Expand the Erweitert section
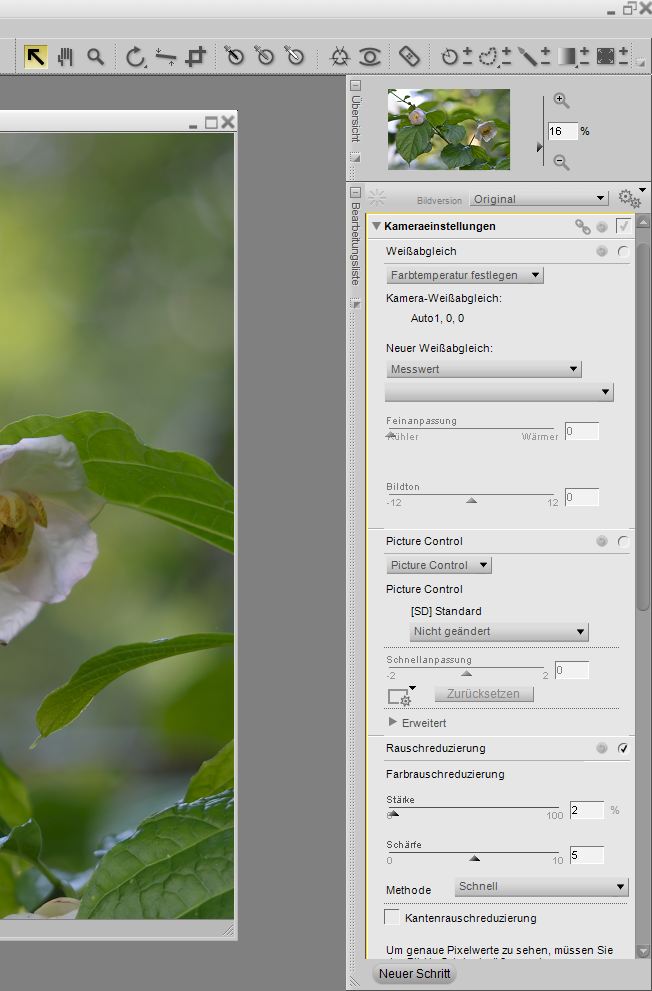The image size is (652, 991). pos(392,722)
